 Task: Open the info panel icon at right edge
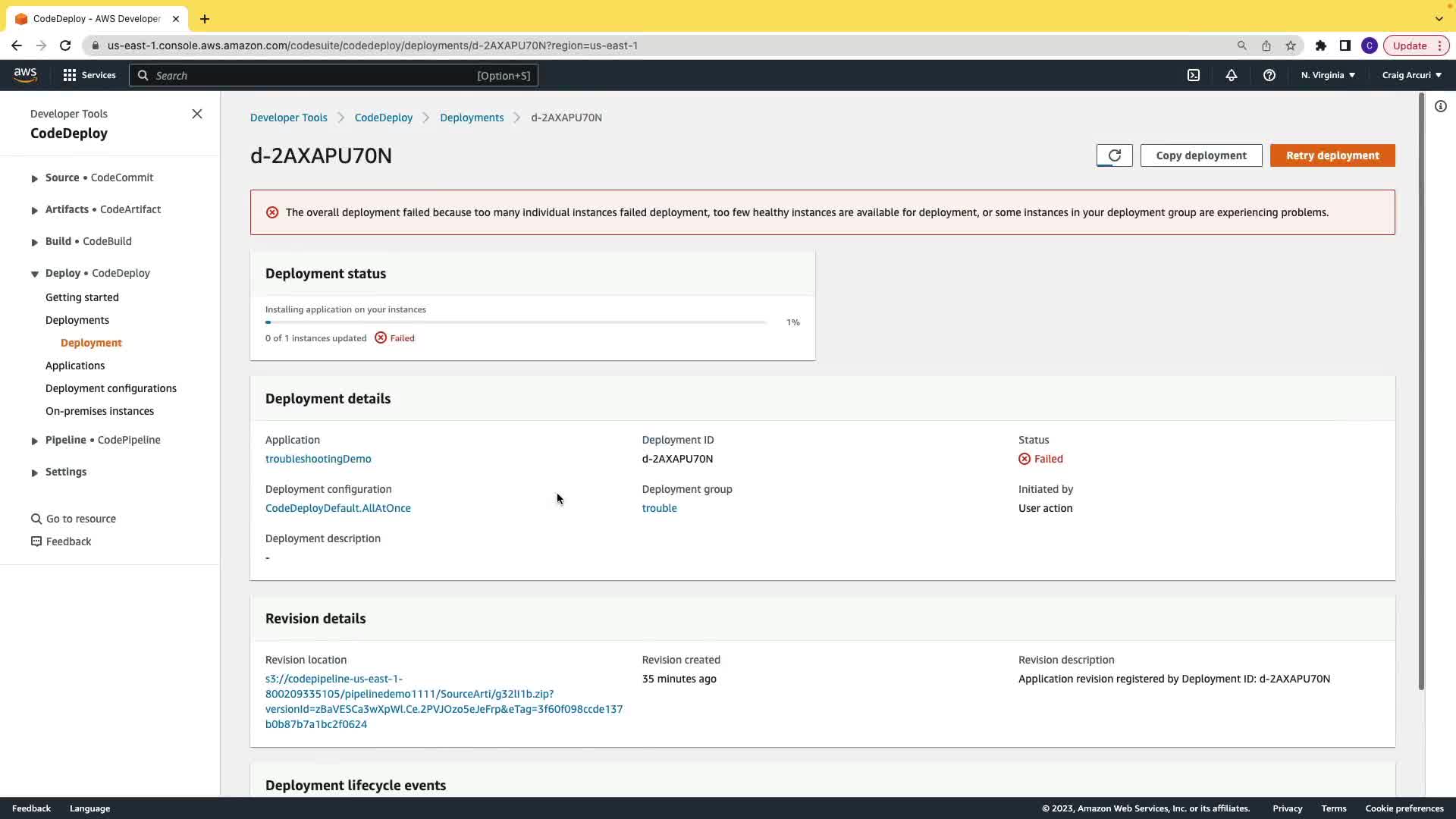coord(1441,107)
